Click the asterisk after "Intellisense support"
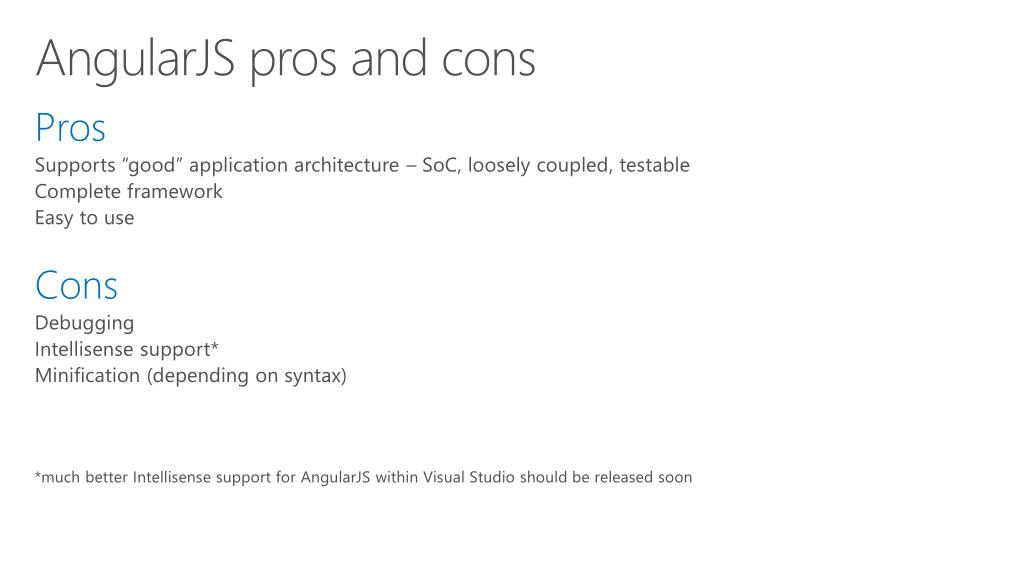This screenshot has height=576, width=1024. click(x=214, y=347)
